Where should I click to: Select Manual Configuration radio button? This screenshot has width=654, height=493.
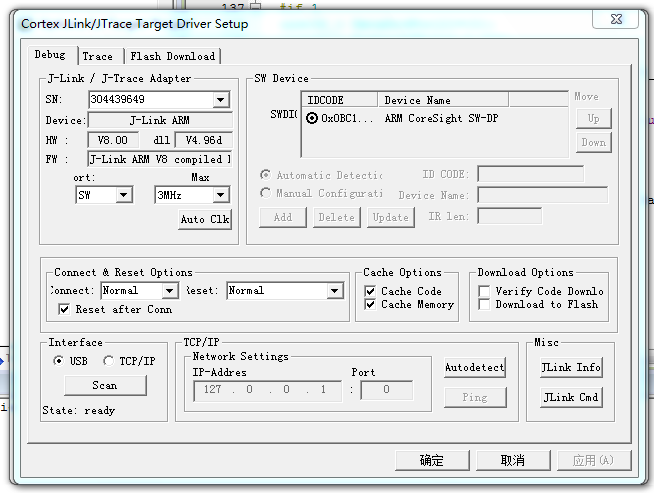265,193
